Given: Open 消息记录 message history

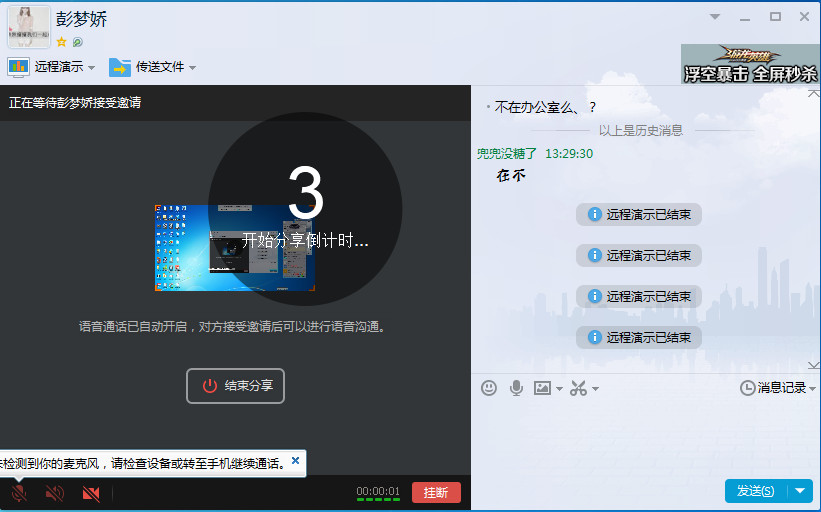Looking at the screenshot, I should coord(776,388).
